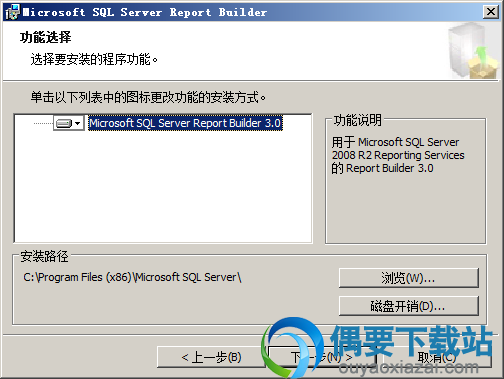
Task: Click the 功能说明 description text
Action: 398,155
